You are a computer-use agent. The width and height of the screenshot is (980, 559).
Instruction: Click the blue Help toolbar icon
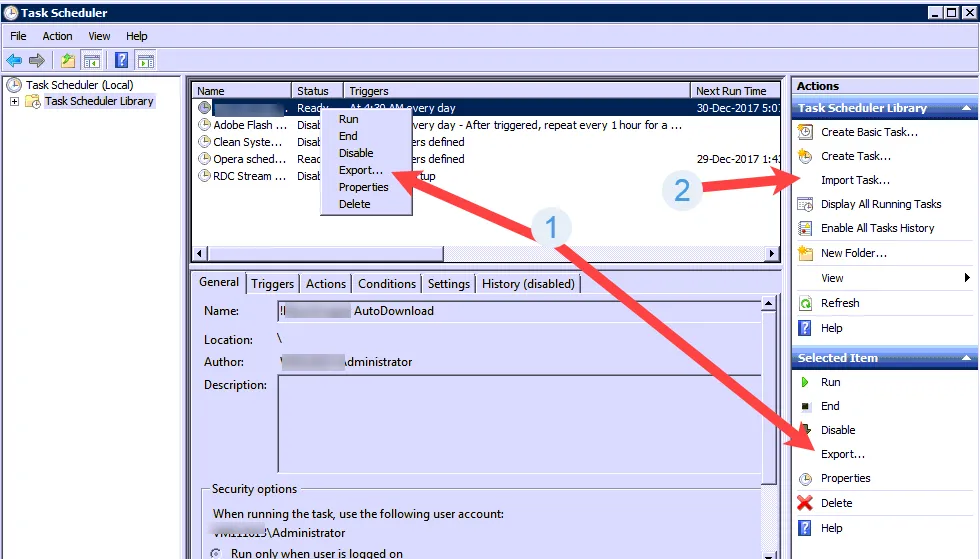tap(121, 61)
